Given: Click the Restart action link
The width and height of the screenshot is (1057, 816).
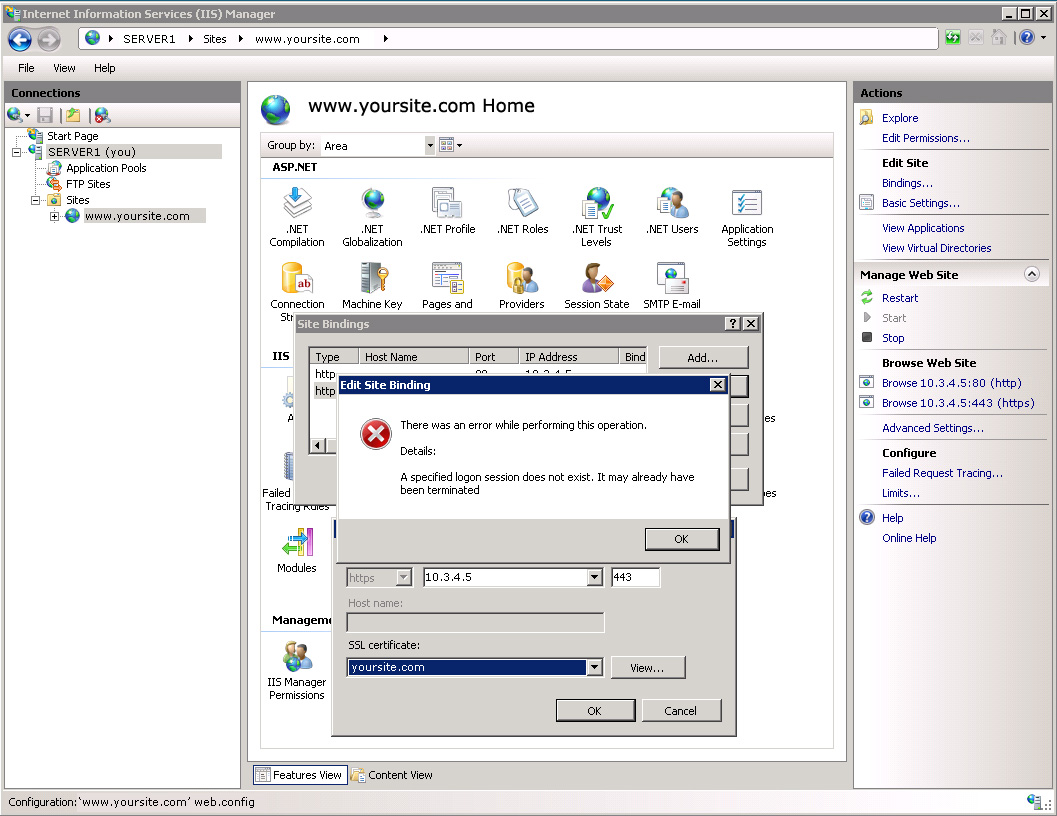Looking at the screenshot, I should [x=900, y=298].
